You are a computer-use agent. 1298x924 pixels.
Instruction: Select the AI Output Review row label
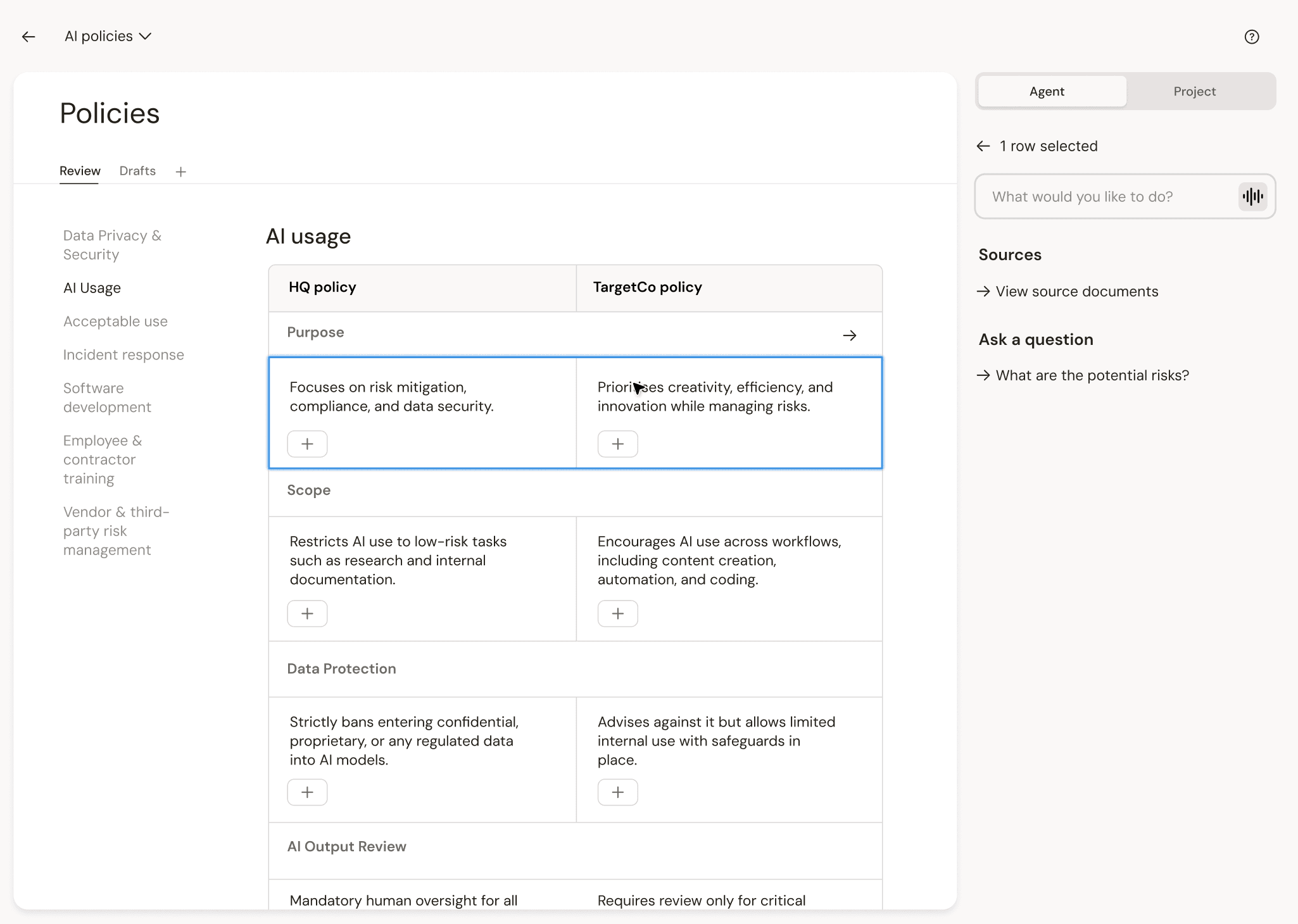click(x=346, y=847)
